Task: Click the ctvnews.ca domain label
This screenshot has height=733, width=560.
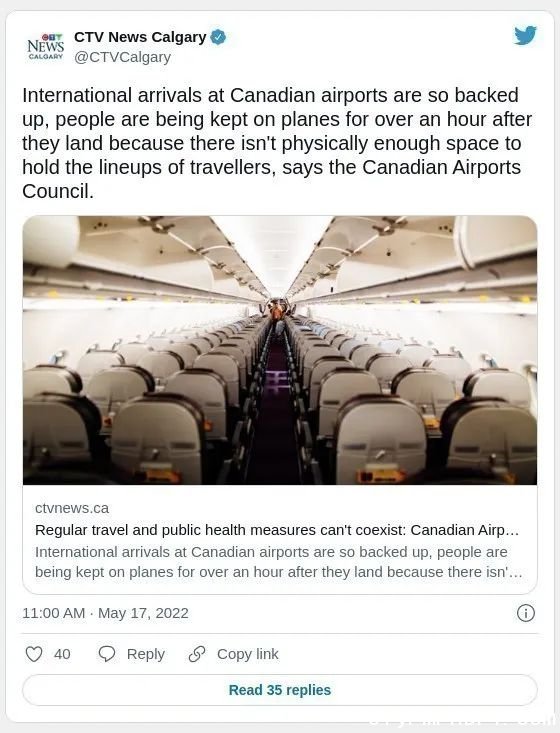Action: tap(72, 508)
